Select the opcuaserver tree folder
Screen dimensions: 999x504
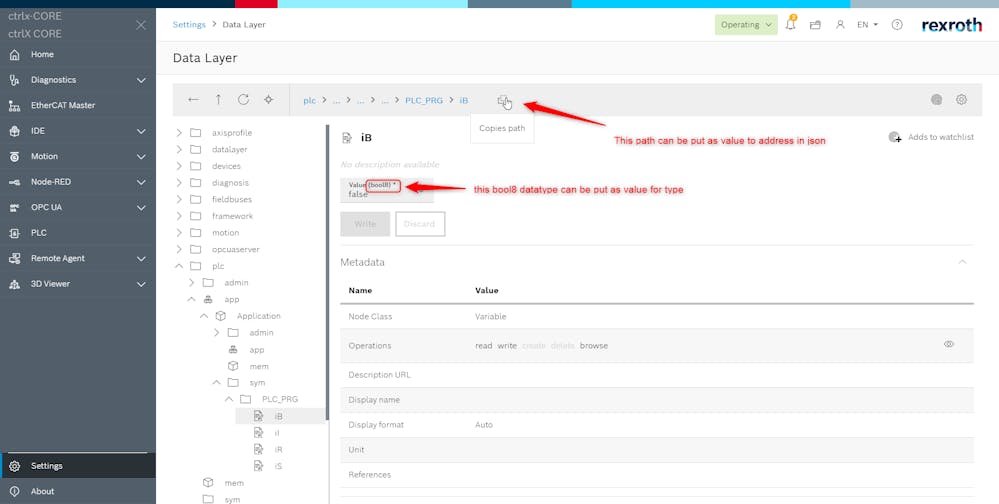(x=235, y=249)
